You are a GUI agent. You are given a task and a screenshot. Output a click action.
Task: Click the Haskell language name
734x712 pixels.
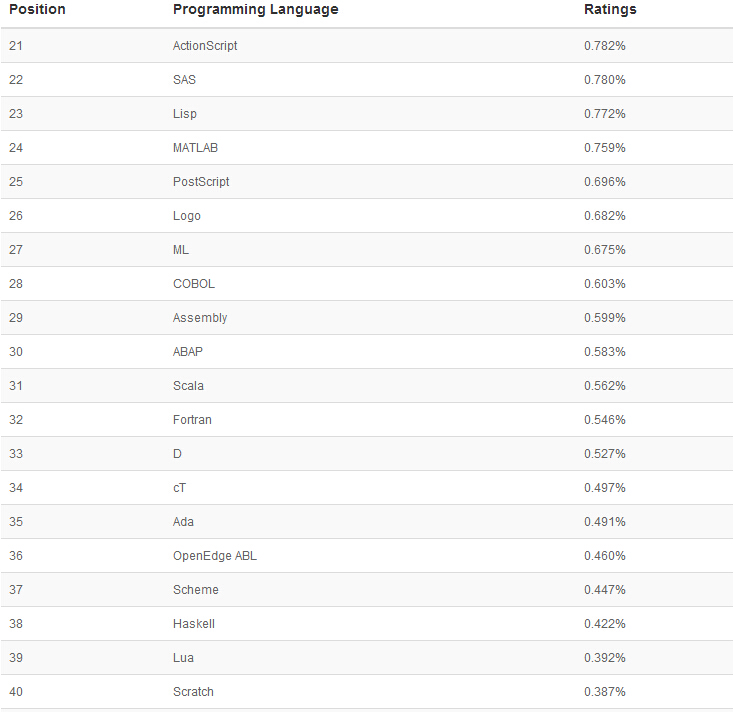point(194,624)
